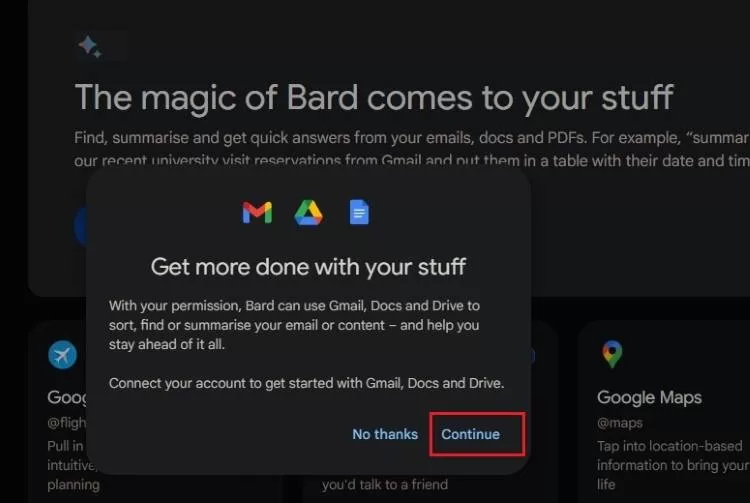
Task: Open the Google Maps card title
Action: (x=649, y=397)
